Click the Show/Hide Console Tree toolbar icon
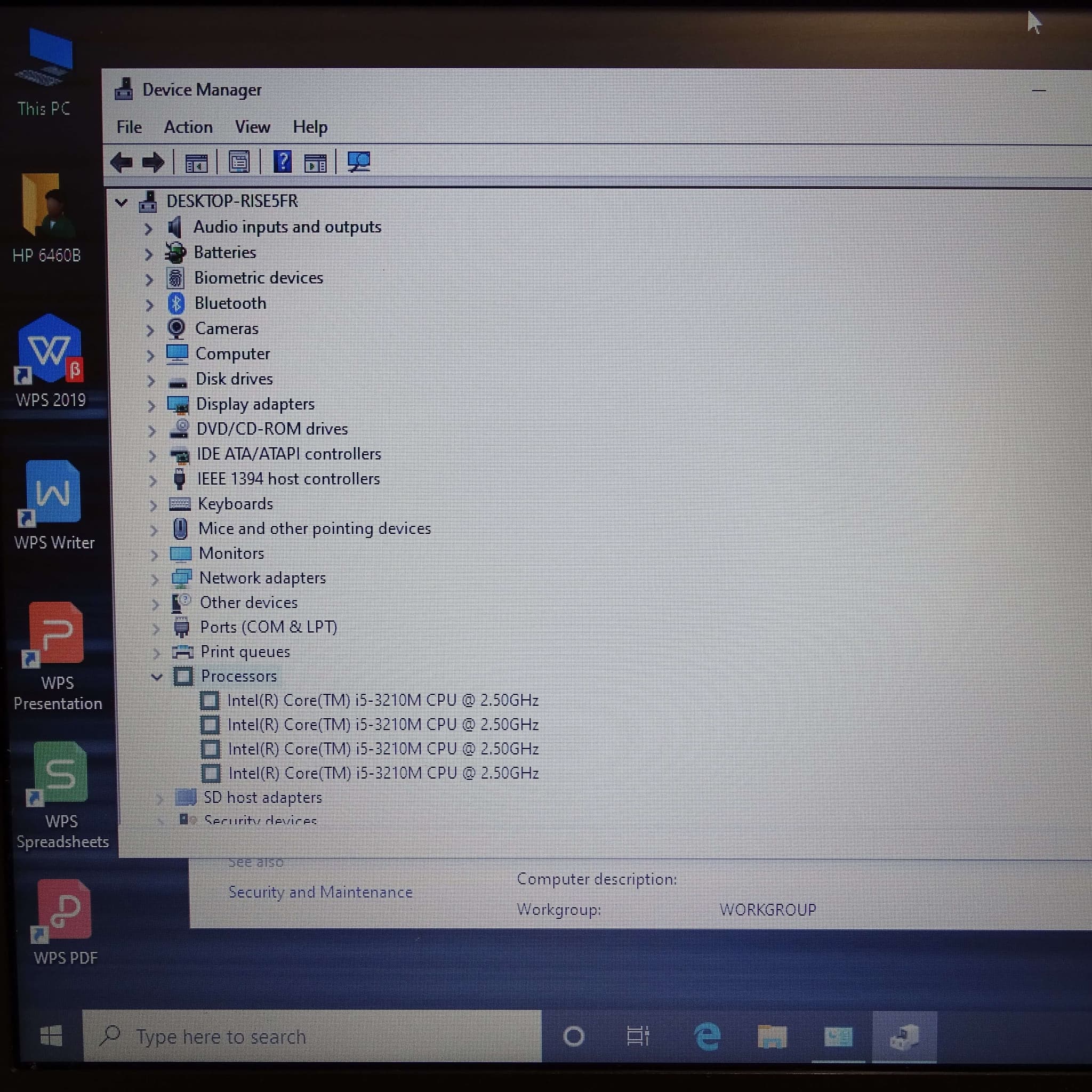 point(196,163)
